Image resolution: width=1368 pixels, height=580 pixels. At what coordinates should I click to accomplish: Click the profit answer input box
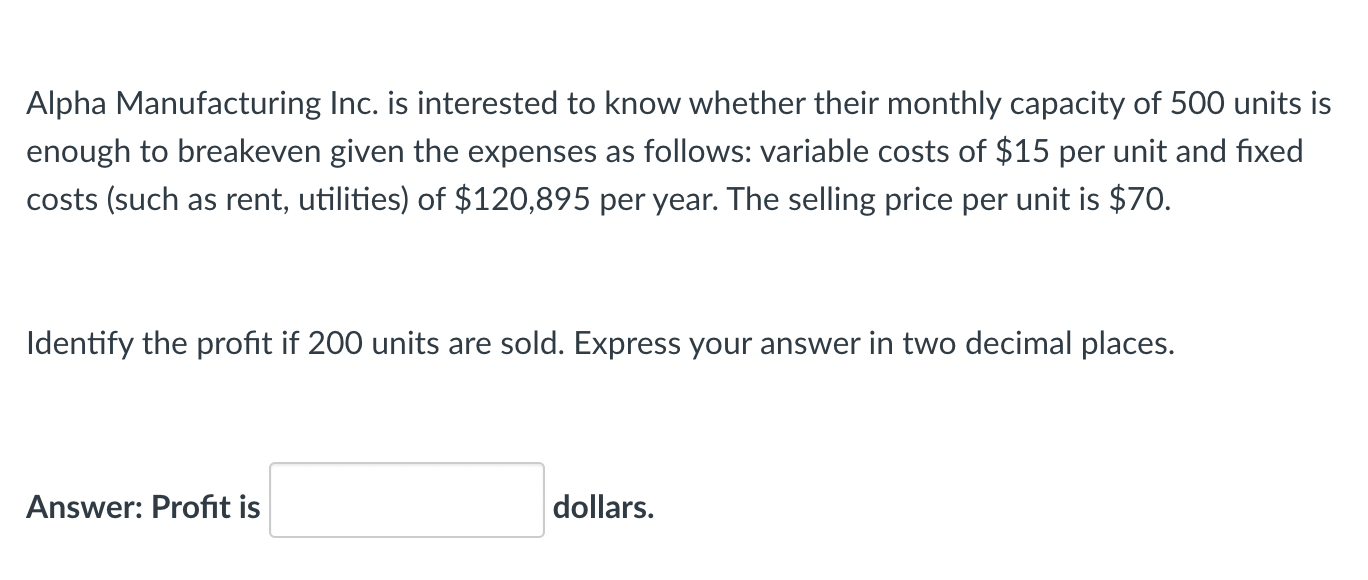[x=407, y=500]
